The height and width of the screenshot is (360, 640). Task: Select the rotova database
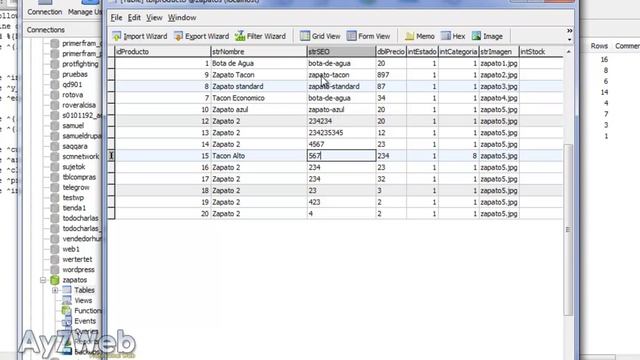(73, 95)
